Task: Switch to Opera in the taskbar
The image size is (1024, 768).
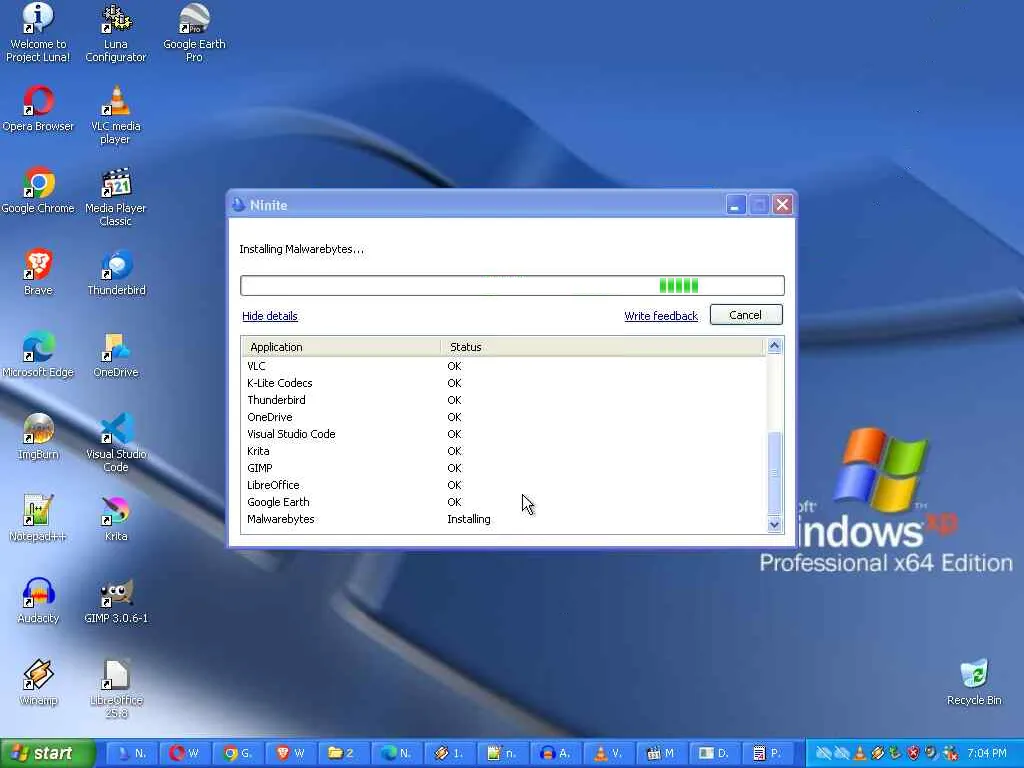Action: coord(184,754)
